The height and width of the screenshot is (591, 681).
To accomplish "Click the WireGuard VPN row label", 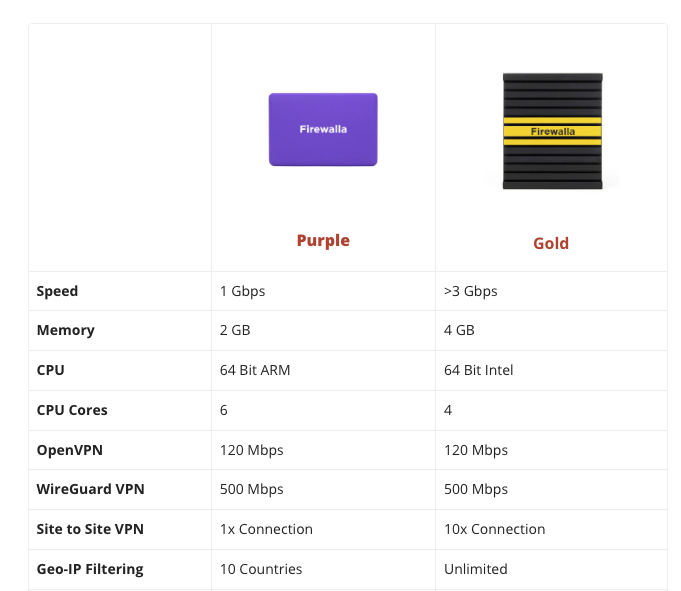I will tap(91, 489).
